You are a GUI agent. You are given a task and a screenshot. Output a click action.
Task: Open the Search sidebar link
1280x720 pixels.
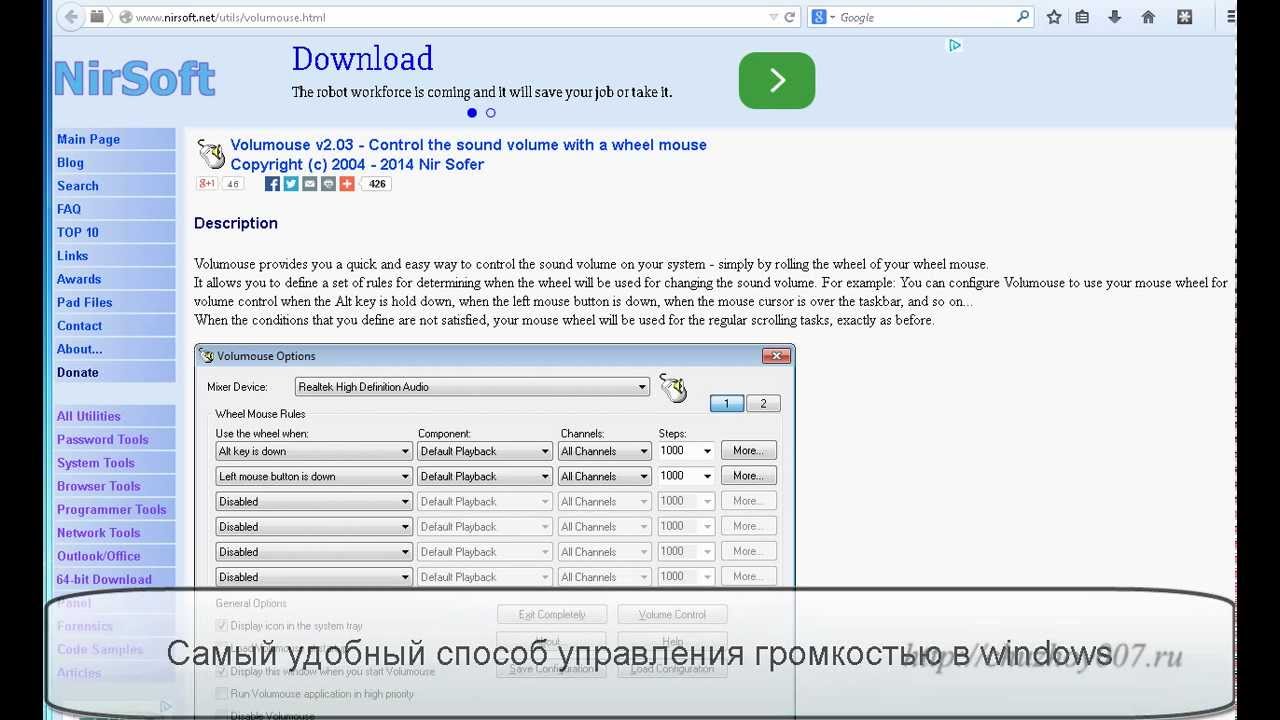(77, 186)
